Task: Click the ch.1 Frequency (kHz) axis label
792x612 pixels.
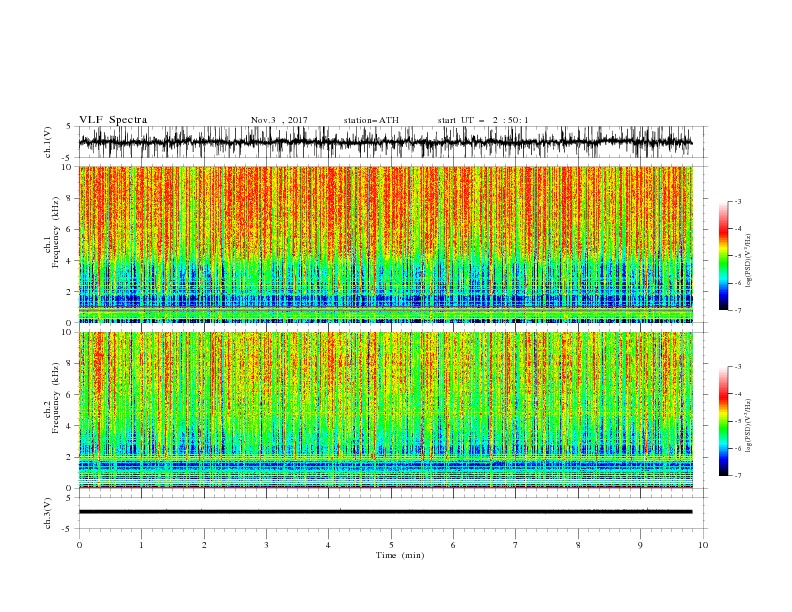Action: [52, 232]
